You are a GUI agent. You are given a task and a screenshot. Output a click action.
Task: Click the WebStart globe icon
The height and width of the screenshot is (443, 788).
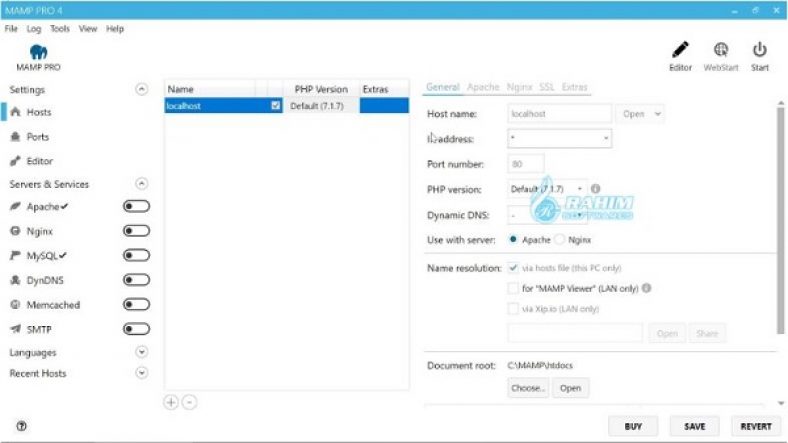721,50
